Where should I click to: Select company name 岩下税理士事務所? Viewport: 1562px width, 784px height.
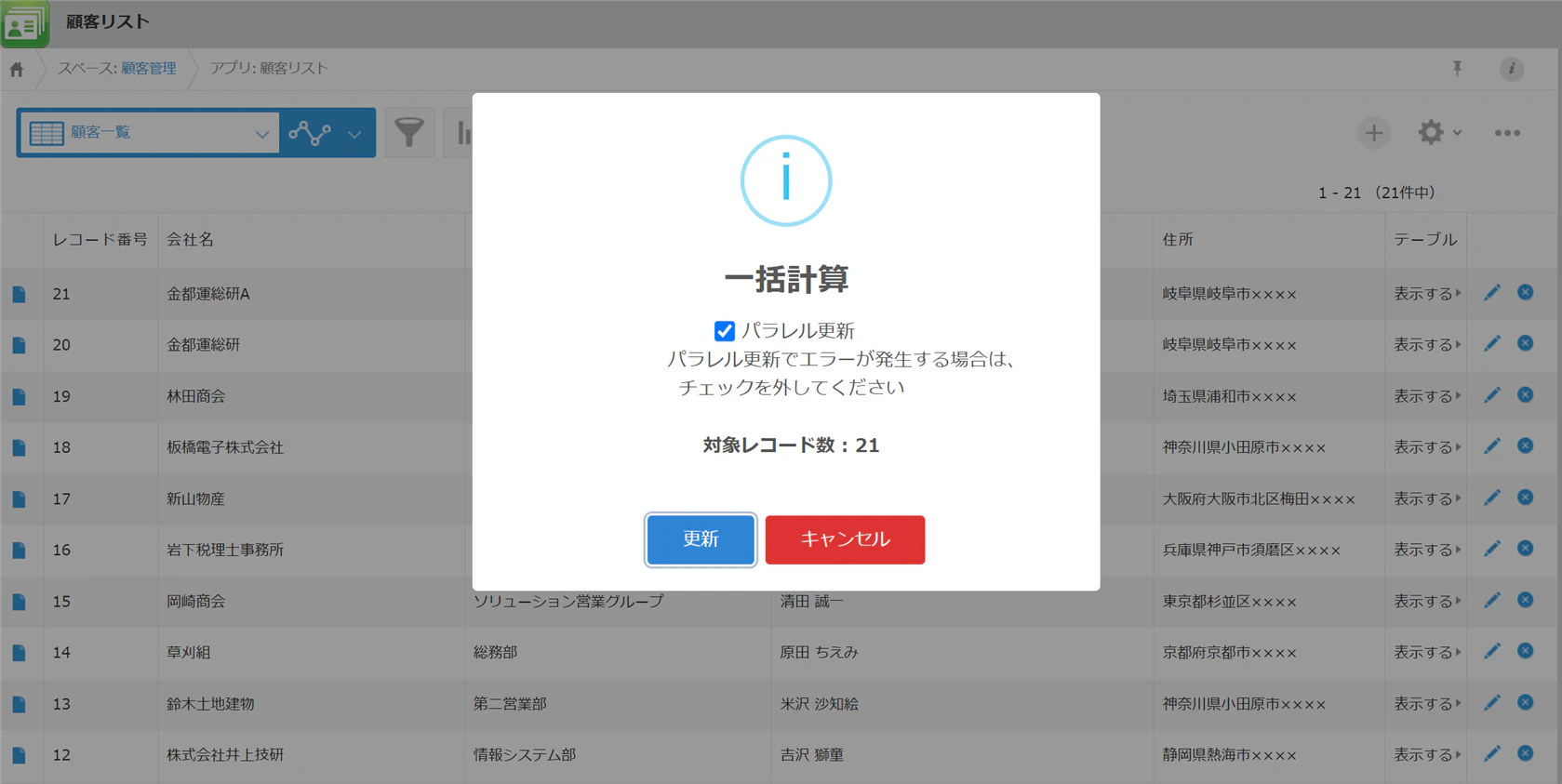coord(225,550)
